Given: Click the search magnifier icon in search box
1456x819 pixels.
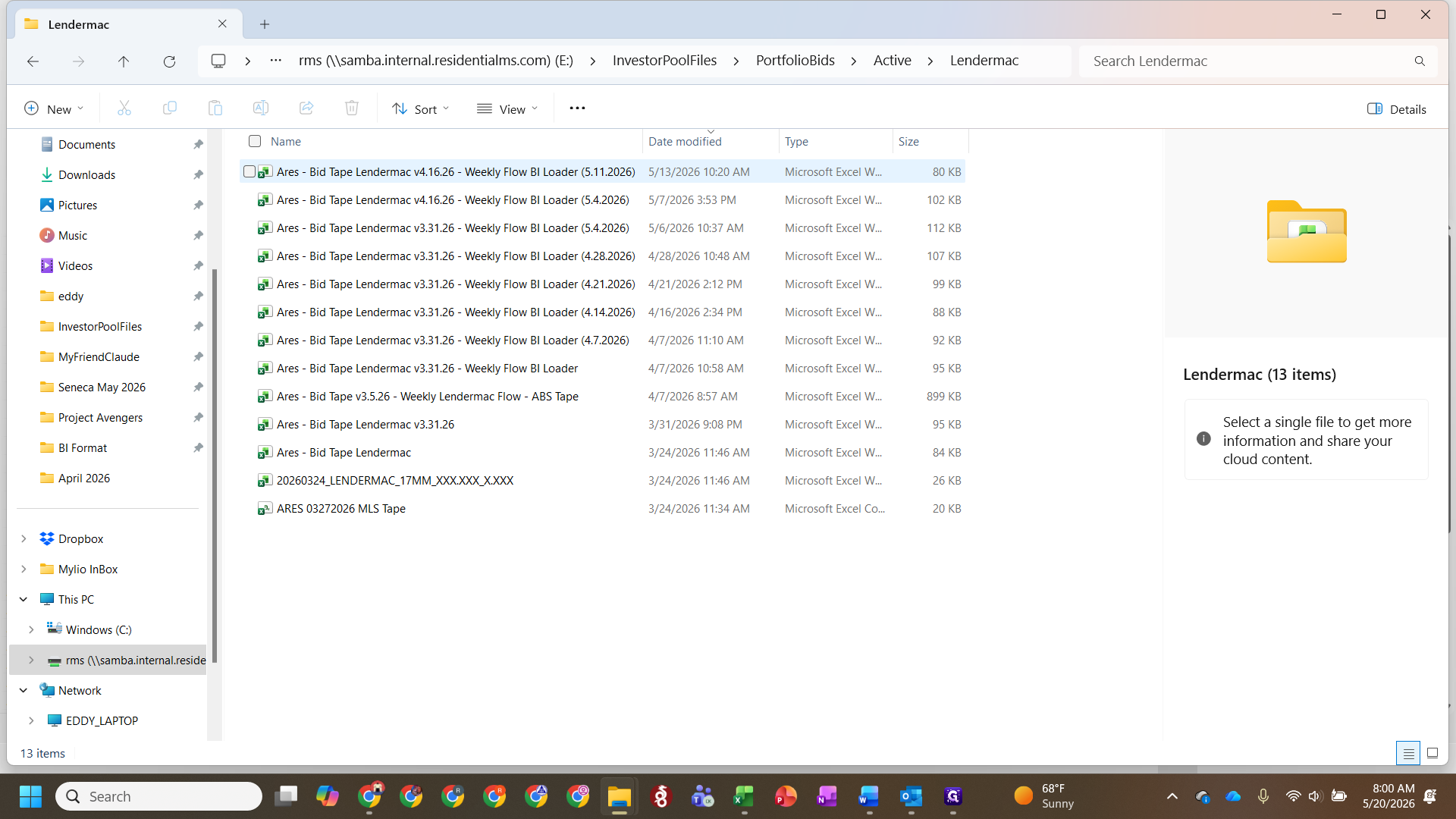Looking at the screenshot, I should coord(1420,61).
